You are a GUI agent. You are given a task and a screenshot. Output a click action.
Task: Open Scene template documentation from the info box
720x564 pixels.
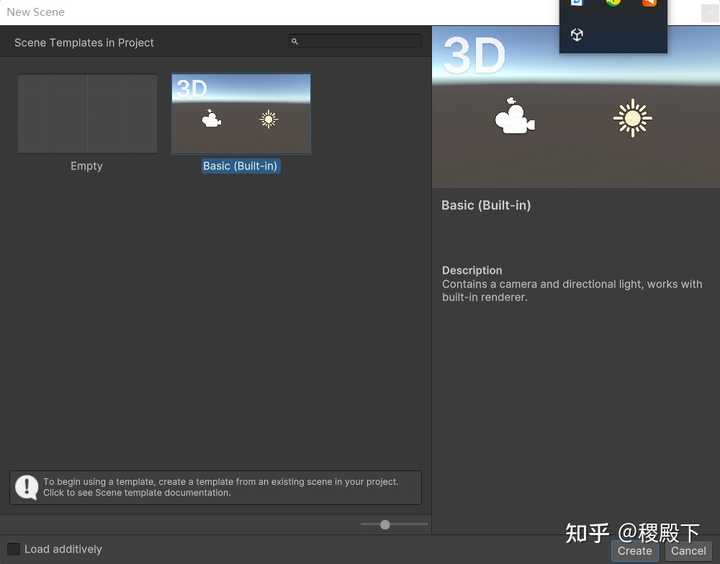(215, 487)
